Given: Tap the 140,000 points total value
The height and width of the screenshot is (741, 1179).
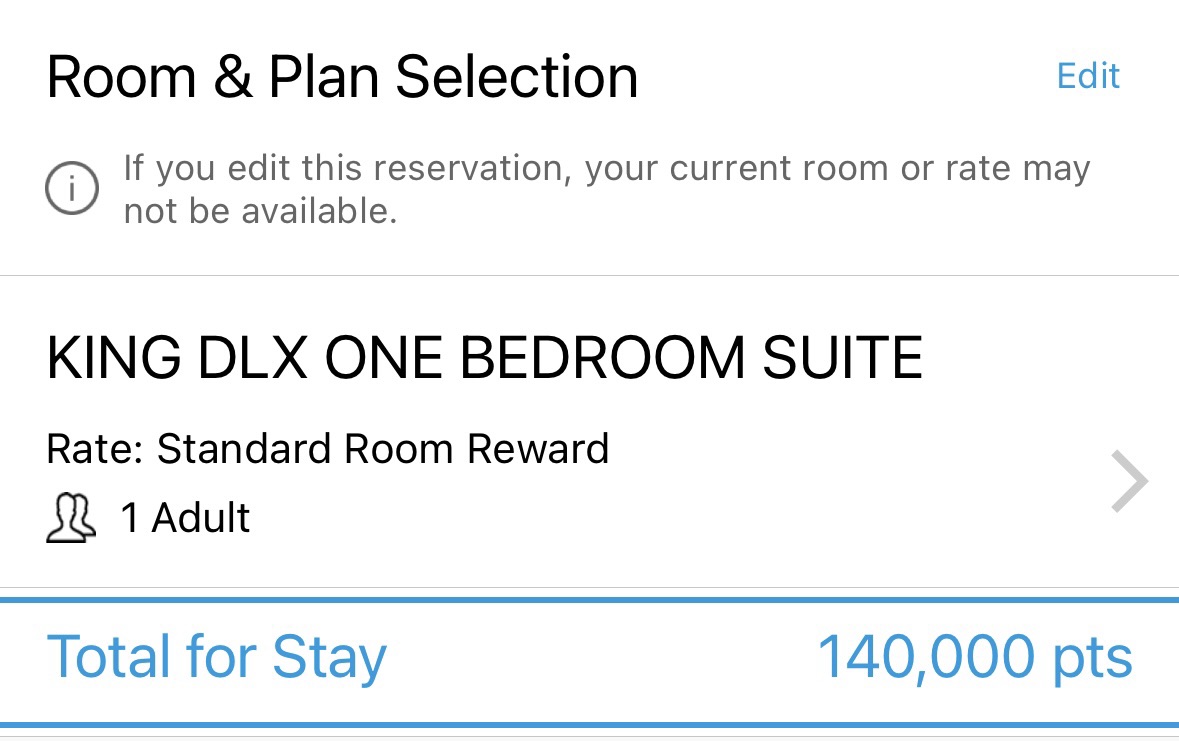Looking at the screenshot, I should (x=975, y=658).
